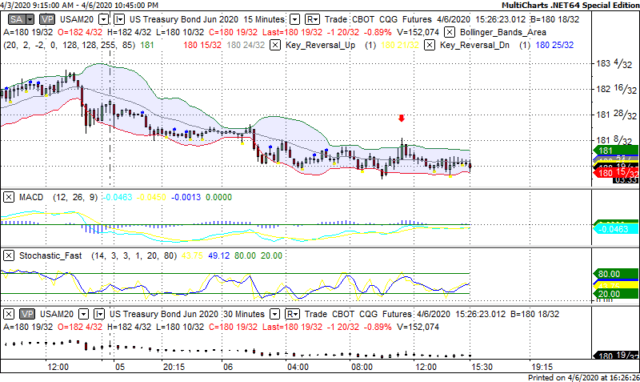This screenshot has height=382, width=640.
Task: Click the CBOT exchange label in the top chart
Action: [363, 19]
